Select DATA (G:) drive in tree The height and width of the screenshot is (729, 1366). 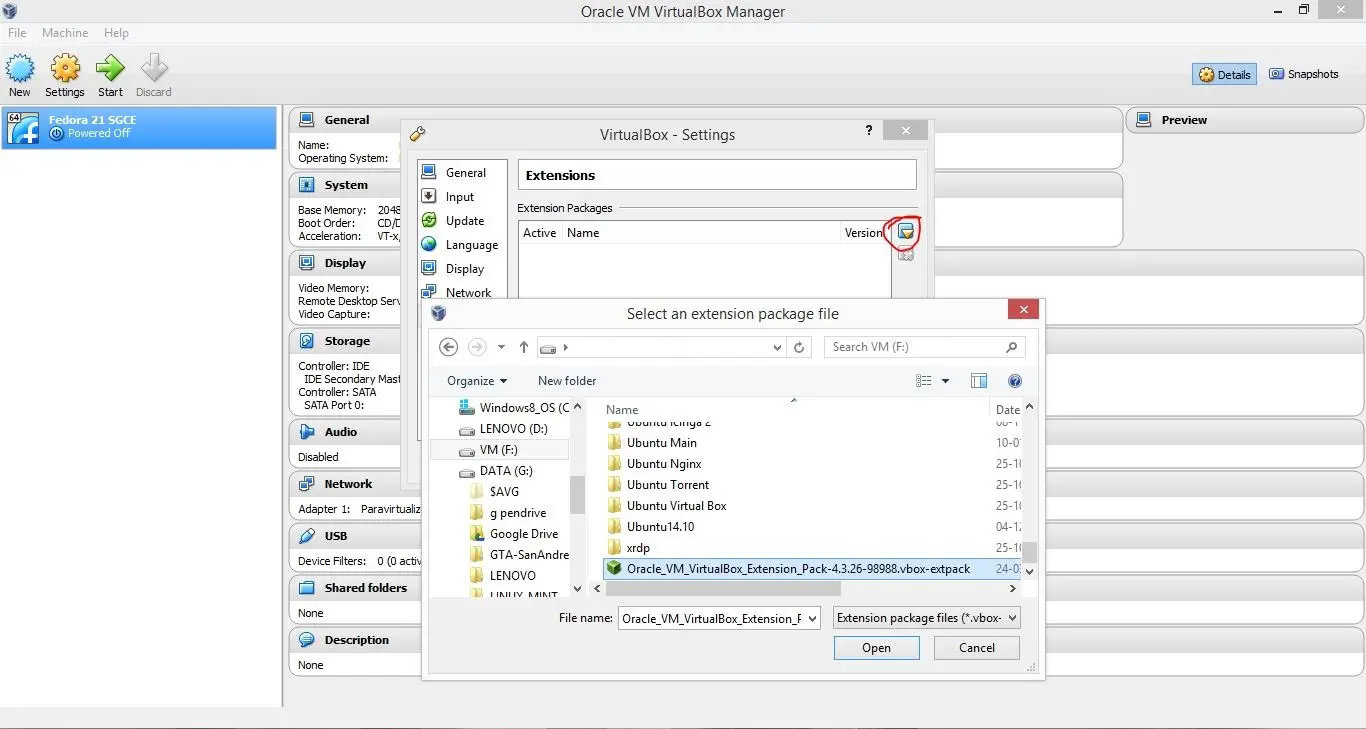(x=496, y=471)
